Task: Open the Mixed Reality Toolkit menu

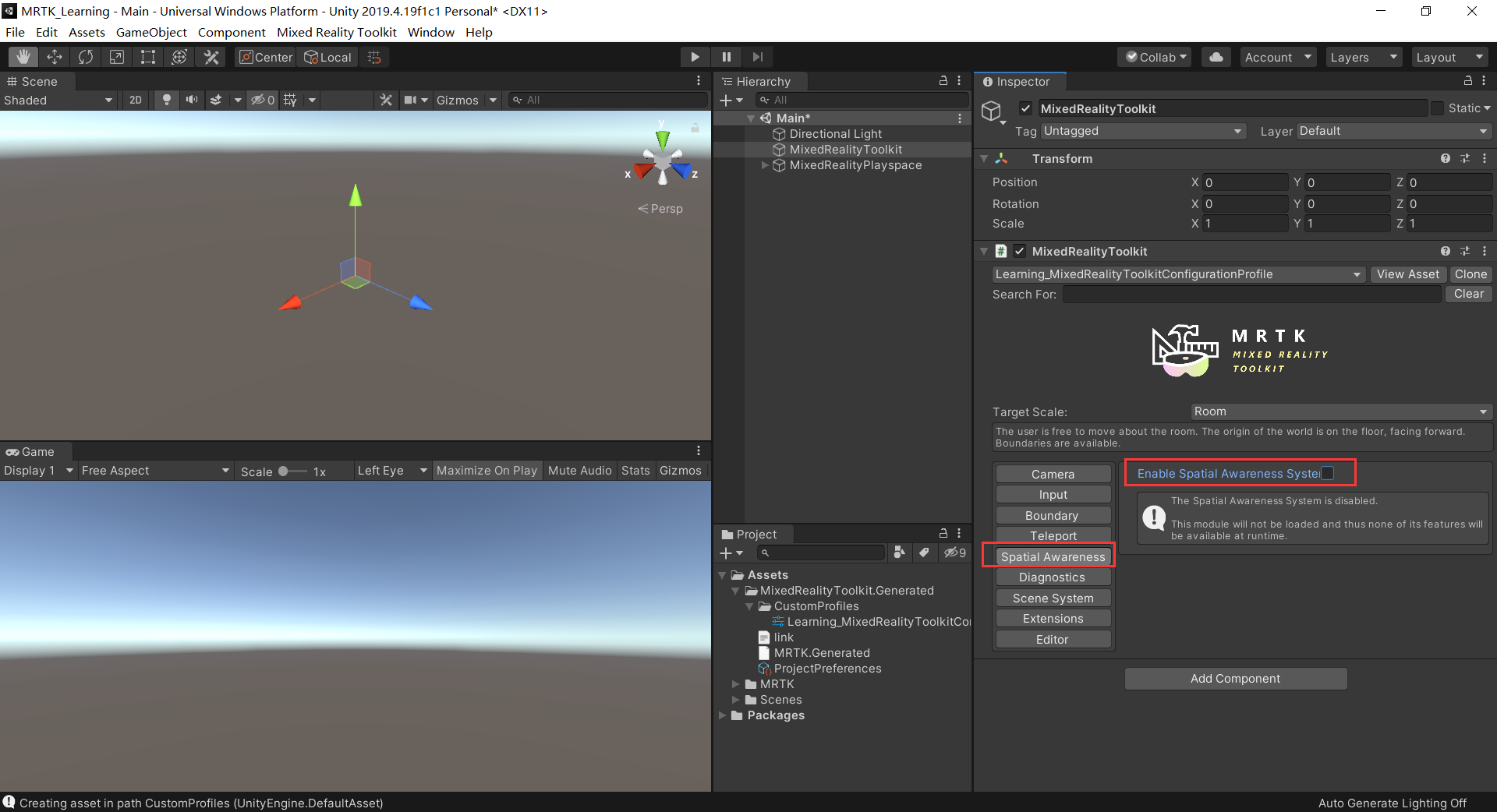Action: [336, 32]
